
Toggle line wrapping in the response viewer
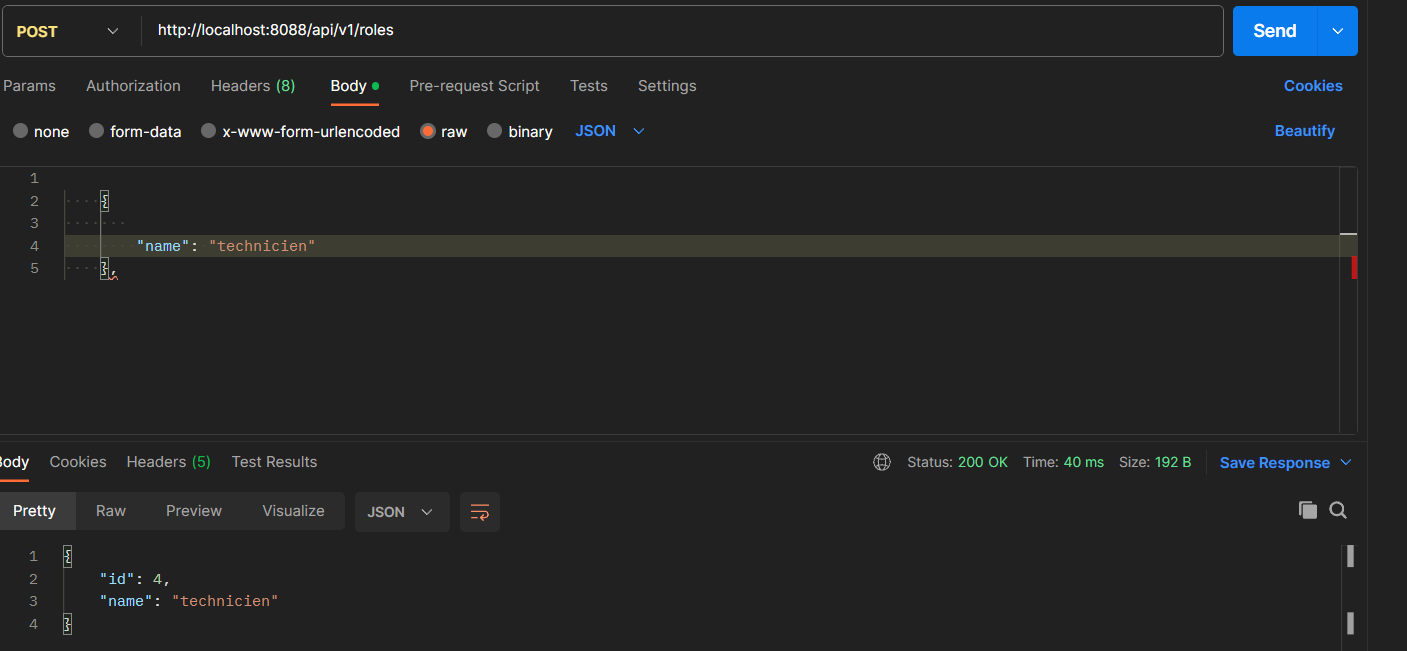click(x=479, y=511)
